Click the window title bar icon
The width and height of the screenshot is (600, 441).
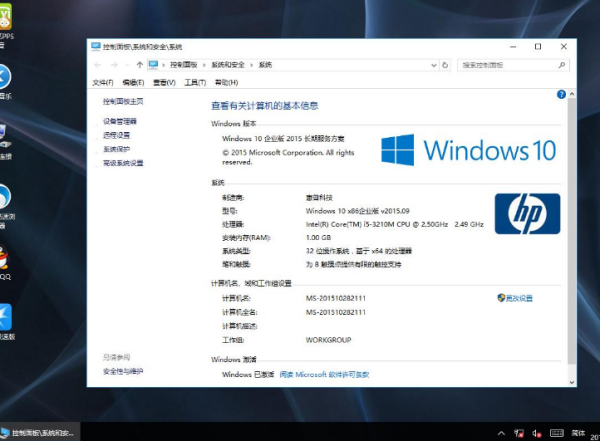tap(96, 46)
